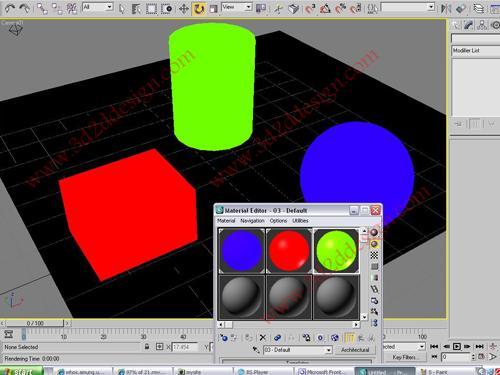The image size is (500, 375).
Task: Activate the Select and Move tool
Action: point(184,9)
